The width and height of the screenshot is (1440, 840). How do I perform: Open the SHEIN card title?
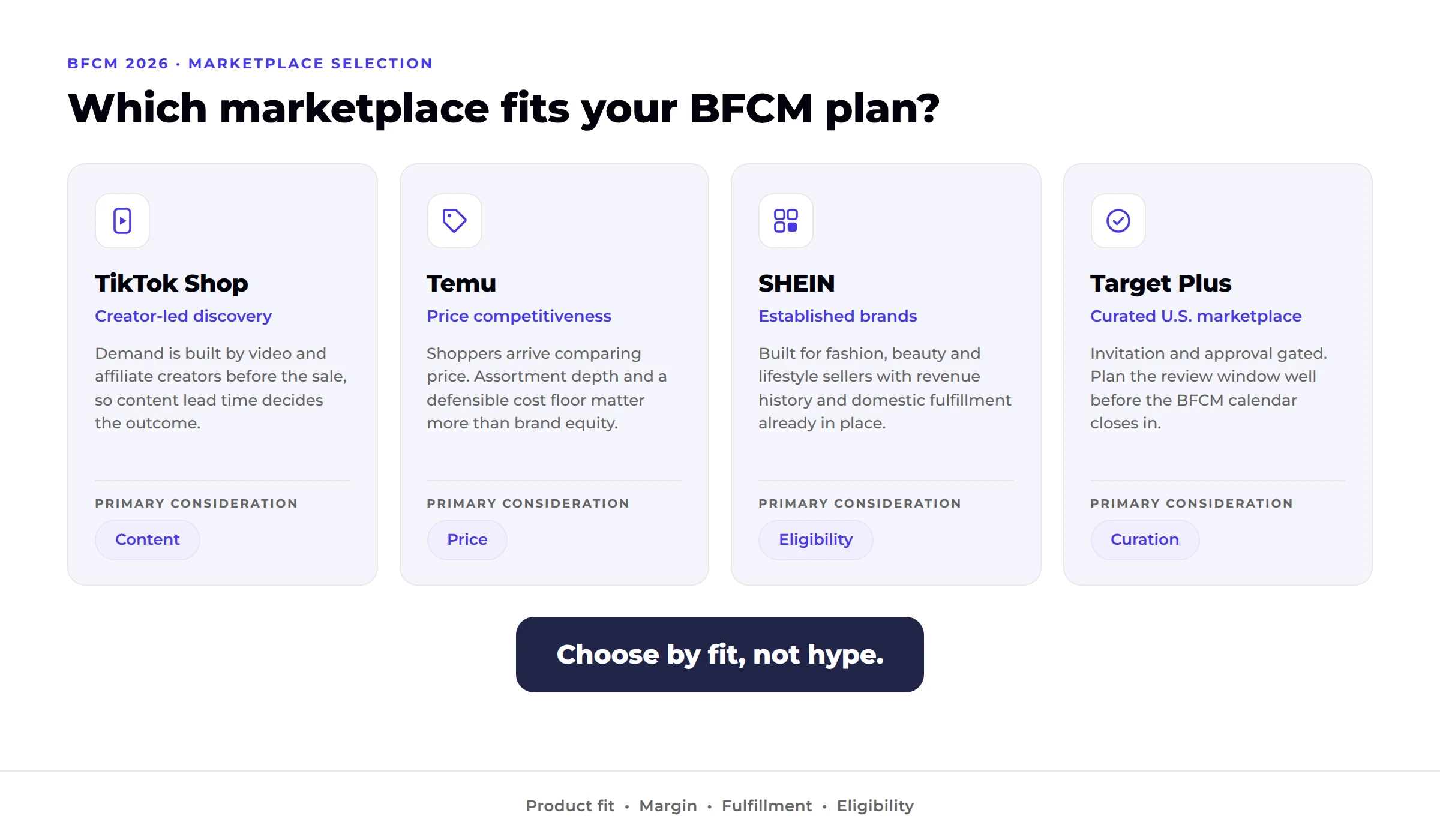tap(797, 283)
